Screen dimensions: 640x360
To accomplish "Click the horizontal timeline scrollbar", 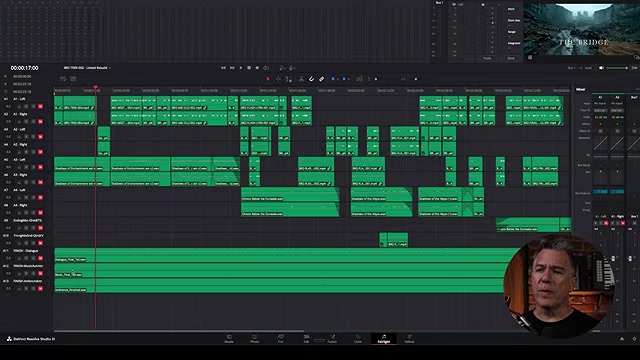I will click(179, 331).
